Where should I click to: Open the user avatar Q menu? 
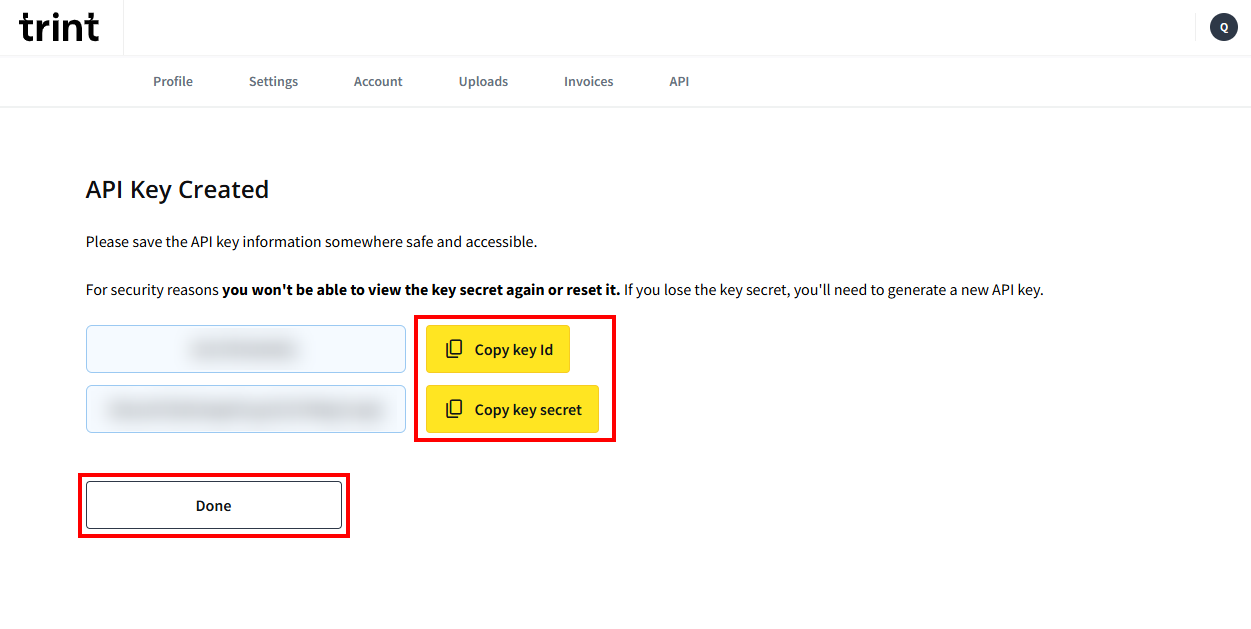point(1223,27)
